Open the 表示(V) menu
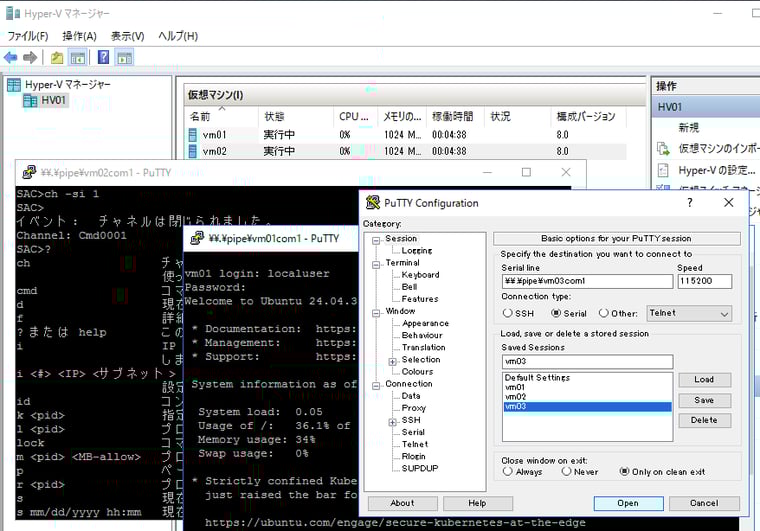The image size is (760, 531). [127, 36]
